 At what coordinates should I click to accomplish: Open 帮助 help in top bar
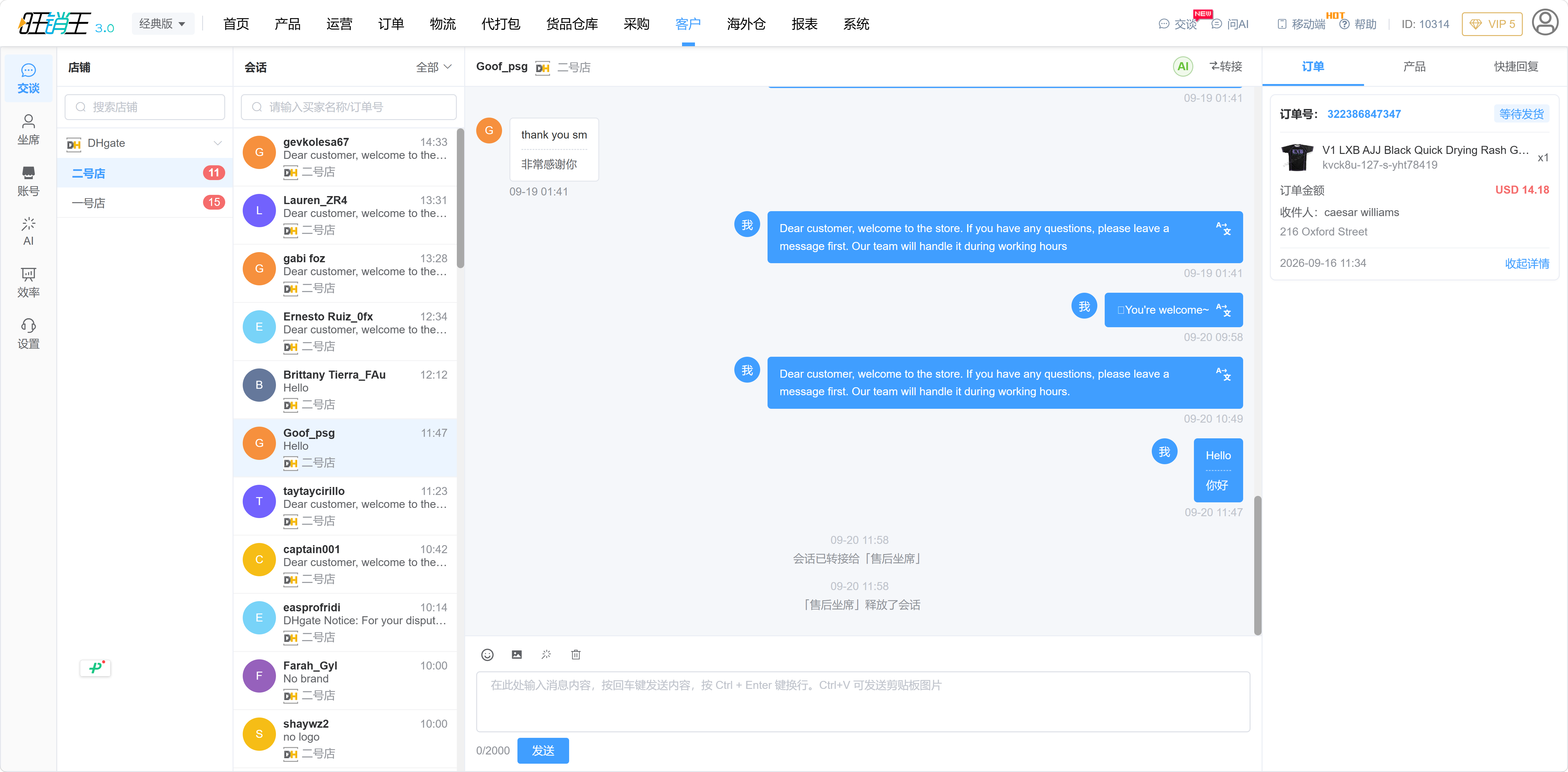1358,24
